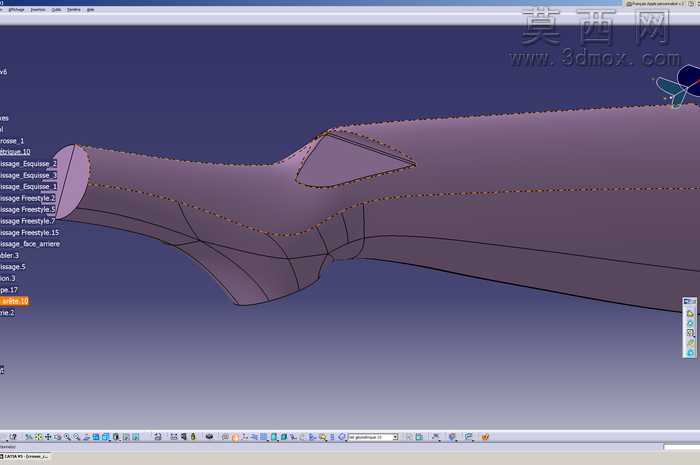Select tree node 'issage_Esquisse_1'

[29, 187]
